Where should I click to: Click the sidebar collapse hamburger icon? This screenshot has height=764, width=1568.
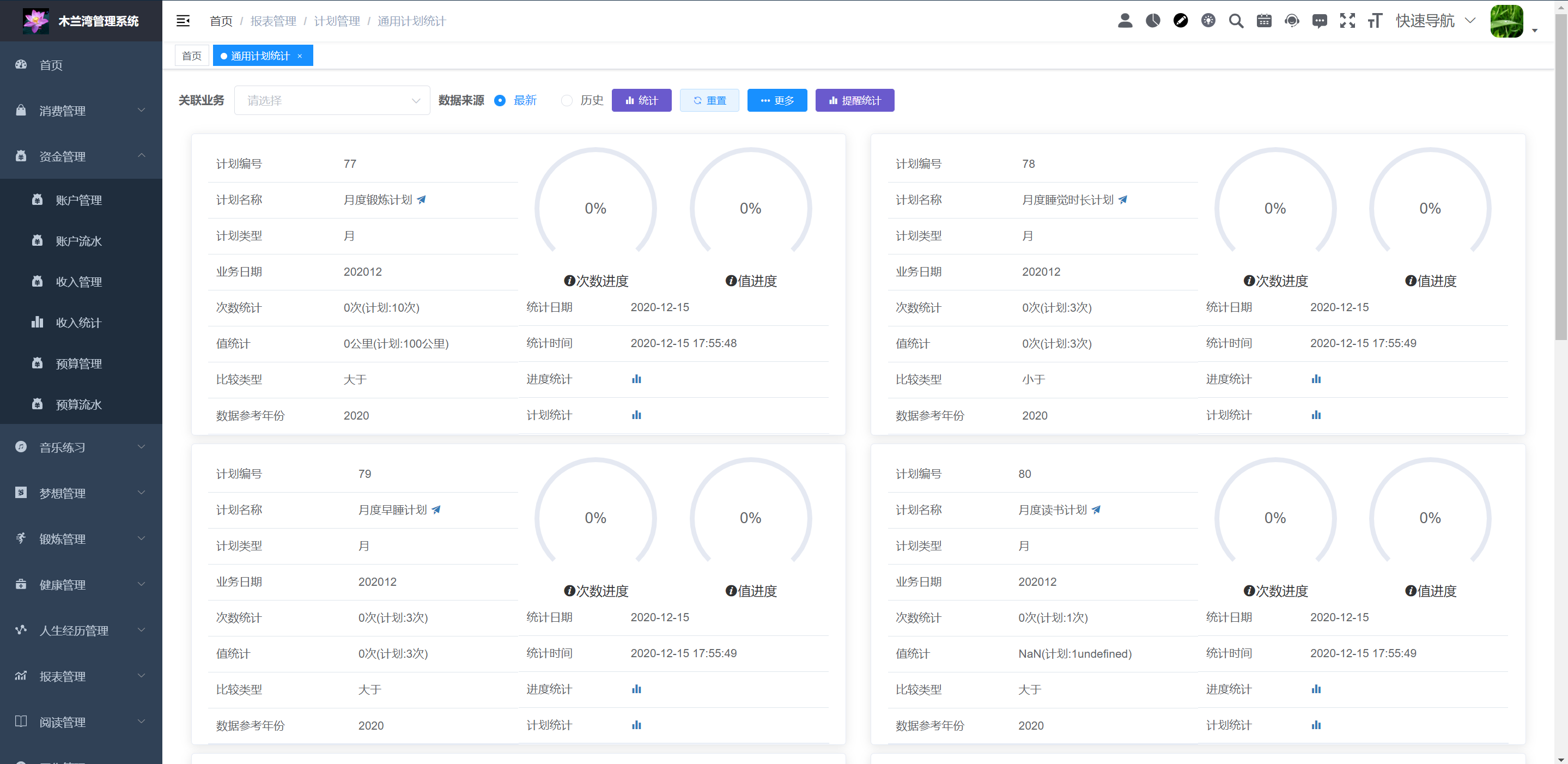click(183, 21)
